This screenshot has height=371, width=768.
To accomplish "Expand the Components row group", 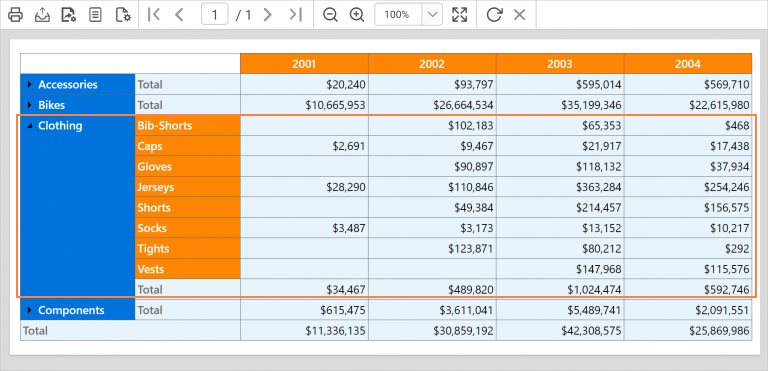I will [29, 310].
